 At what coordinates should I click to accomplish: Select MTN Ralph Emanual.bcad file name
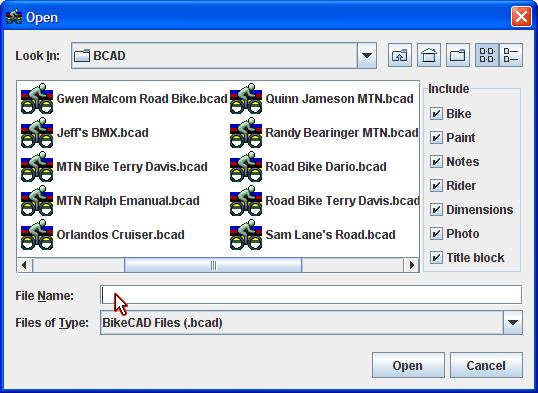(x=128, y=200)
